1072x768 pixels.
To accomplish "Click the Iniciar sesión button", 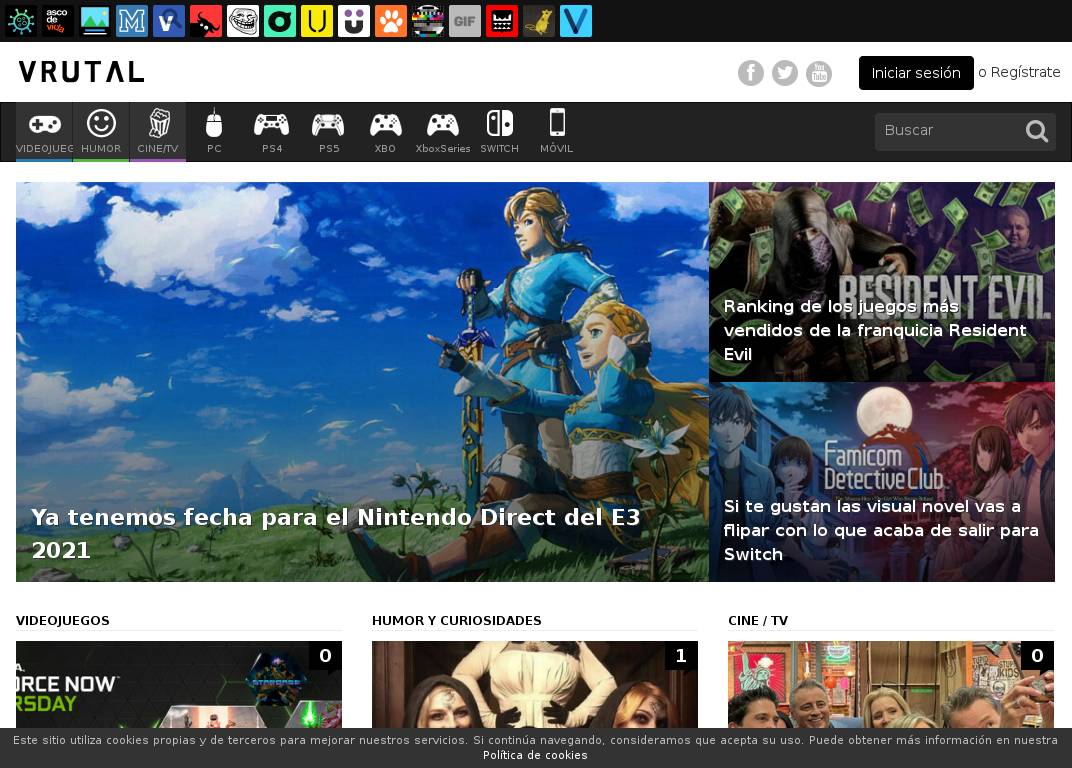I will coord(916,73).
